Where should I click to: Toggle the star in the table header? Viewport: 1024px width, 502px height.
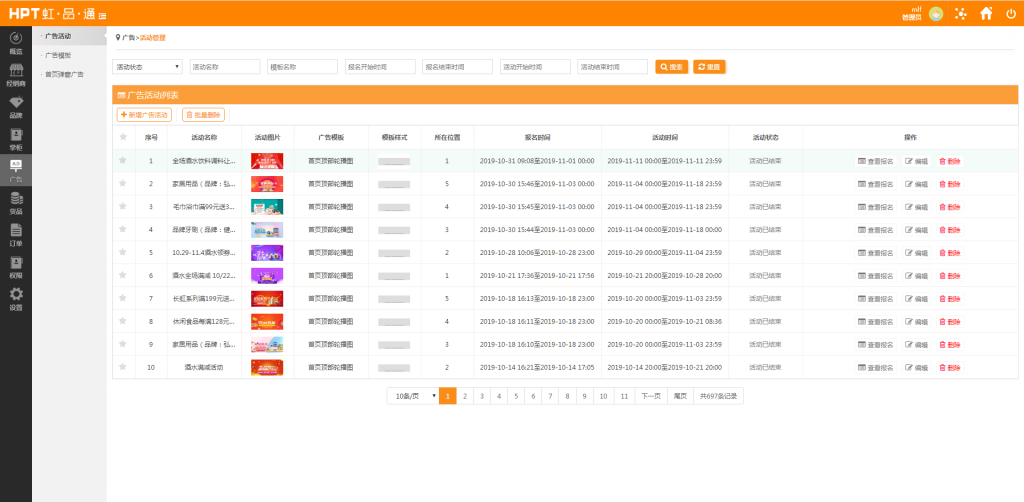123,137
